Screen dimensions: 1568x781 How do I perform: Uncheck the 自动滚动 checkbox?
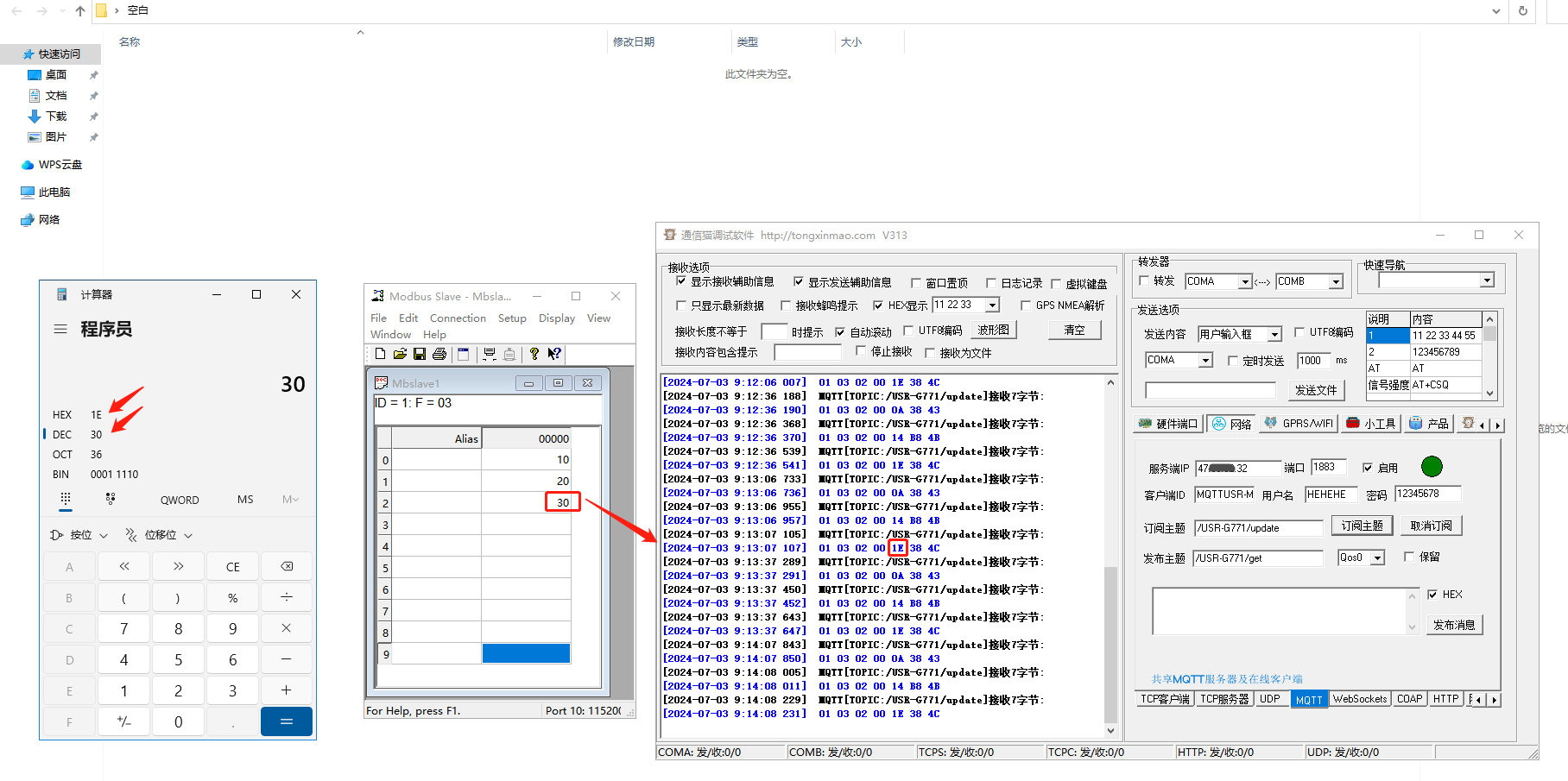[840, 332]
